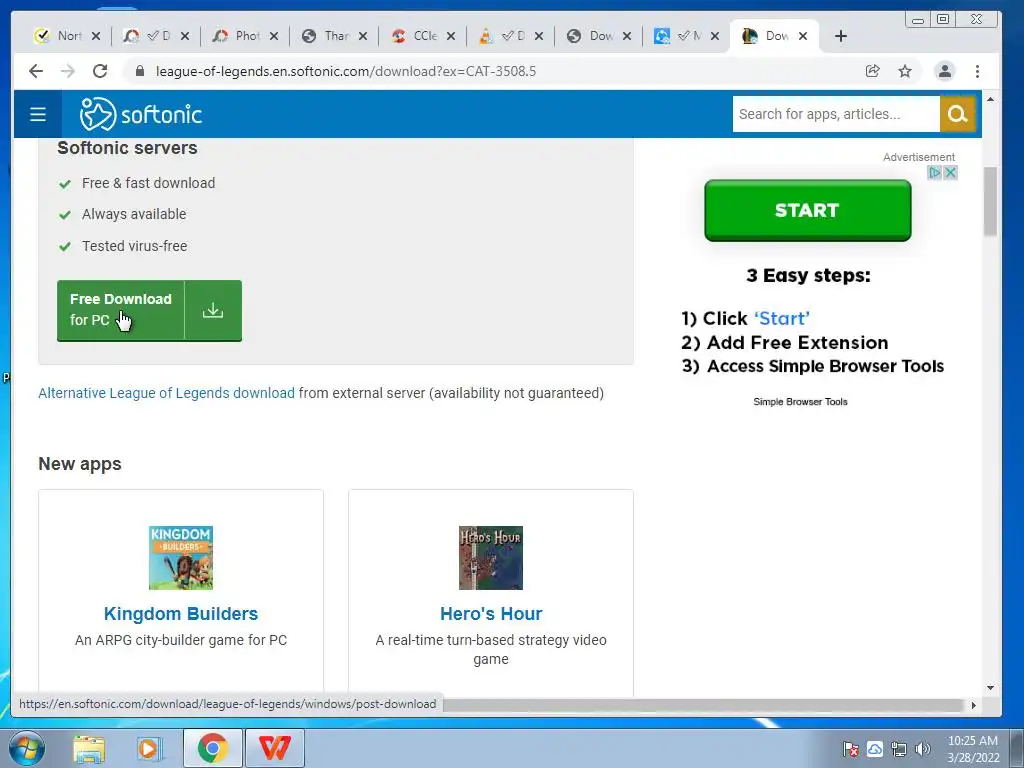Open a new tab with plus button

pyautogui.click(x=841, y=37)
